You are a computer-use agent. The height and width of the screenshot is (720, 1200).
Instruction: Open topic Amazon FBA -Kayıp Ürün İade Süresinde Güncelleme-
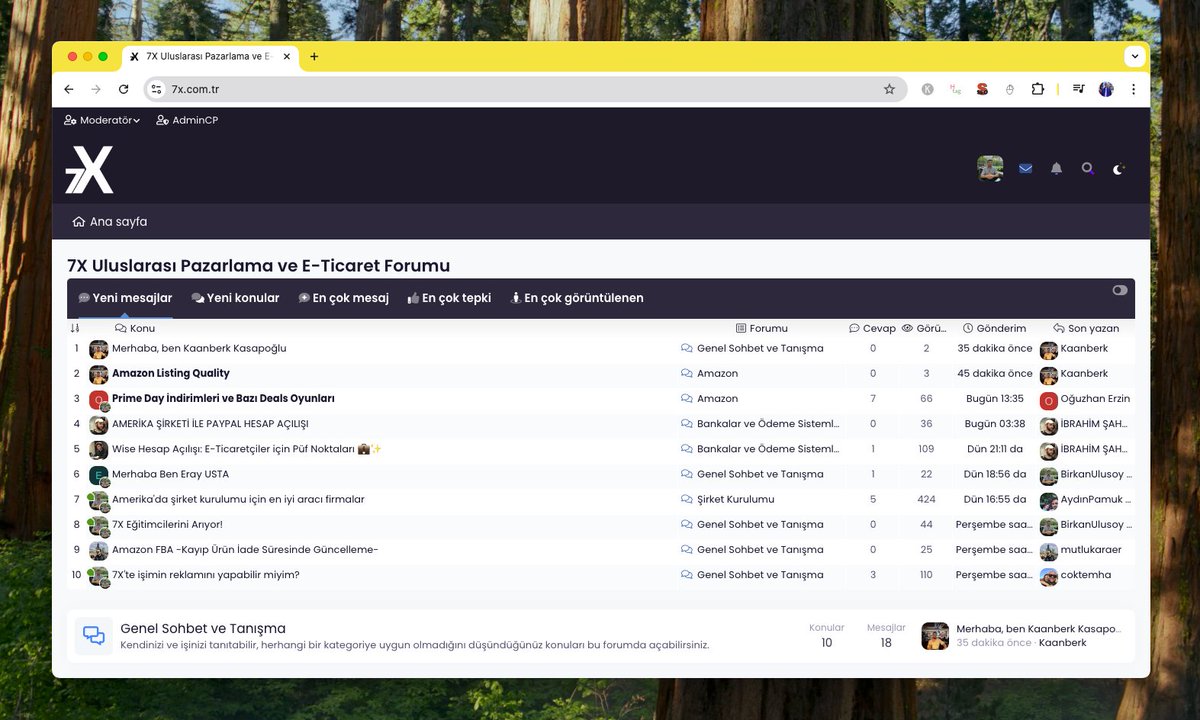click(245, 549)
